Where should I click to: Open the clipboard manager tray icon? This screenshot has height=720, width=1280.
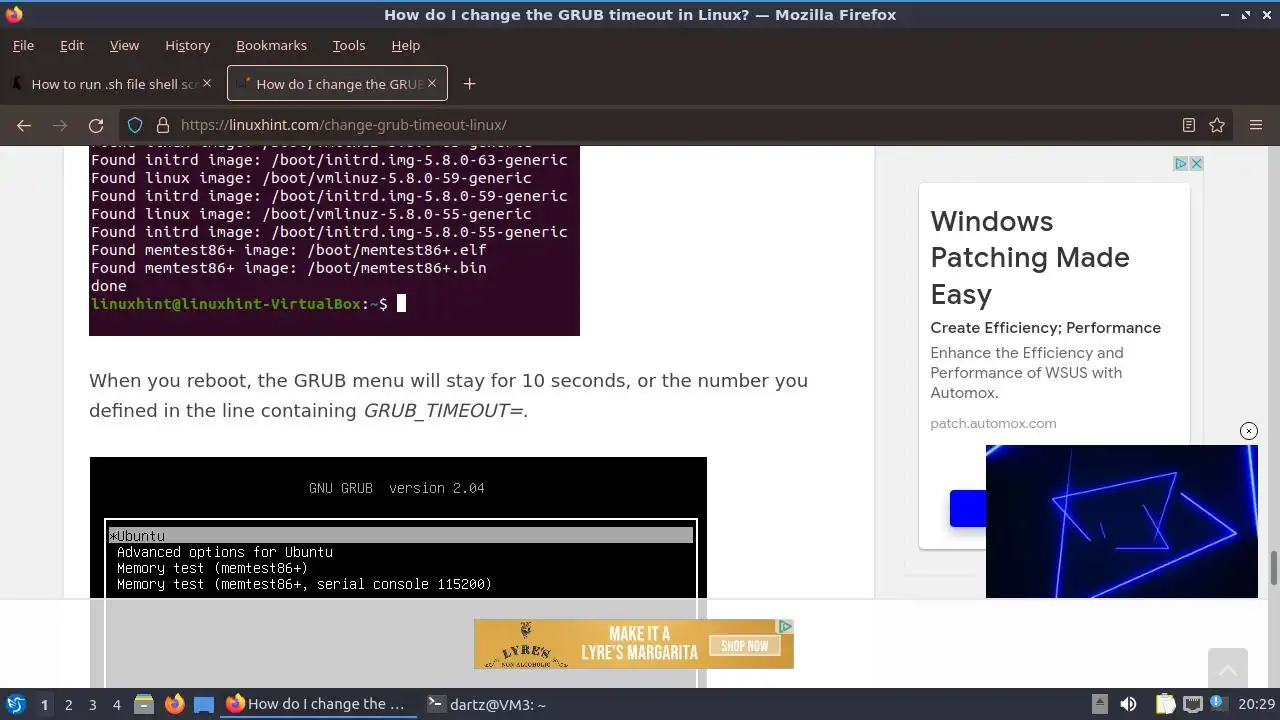1164,704
